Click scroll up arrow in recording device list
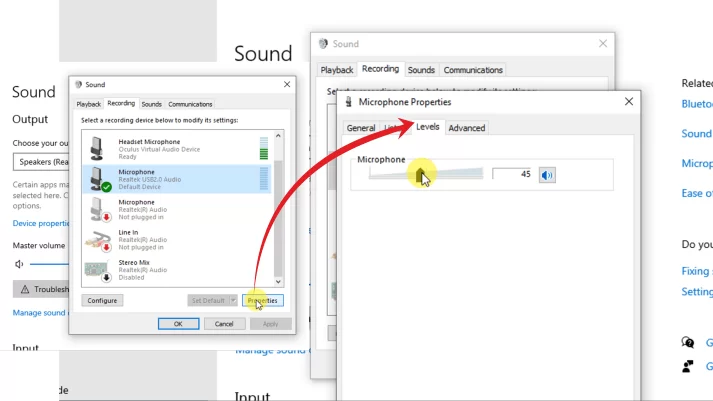Screen dimensions: 713x401 point(278,135)
